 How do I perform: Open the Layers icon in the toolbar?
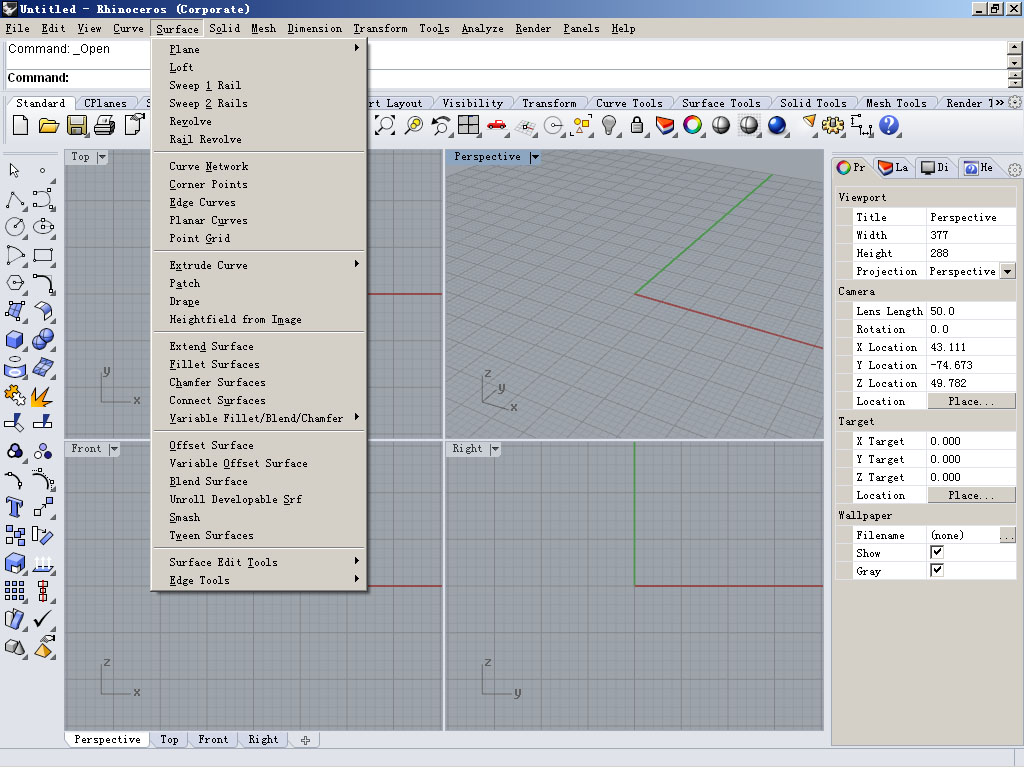[x=665, y=125]
